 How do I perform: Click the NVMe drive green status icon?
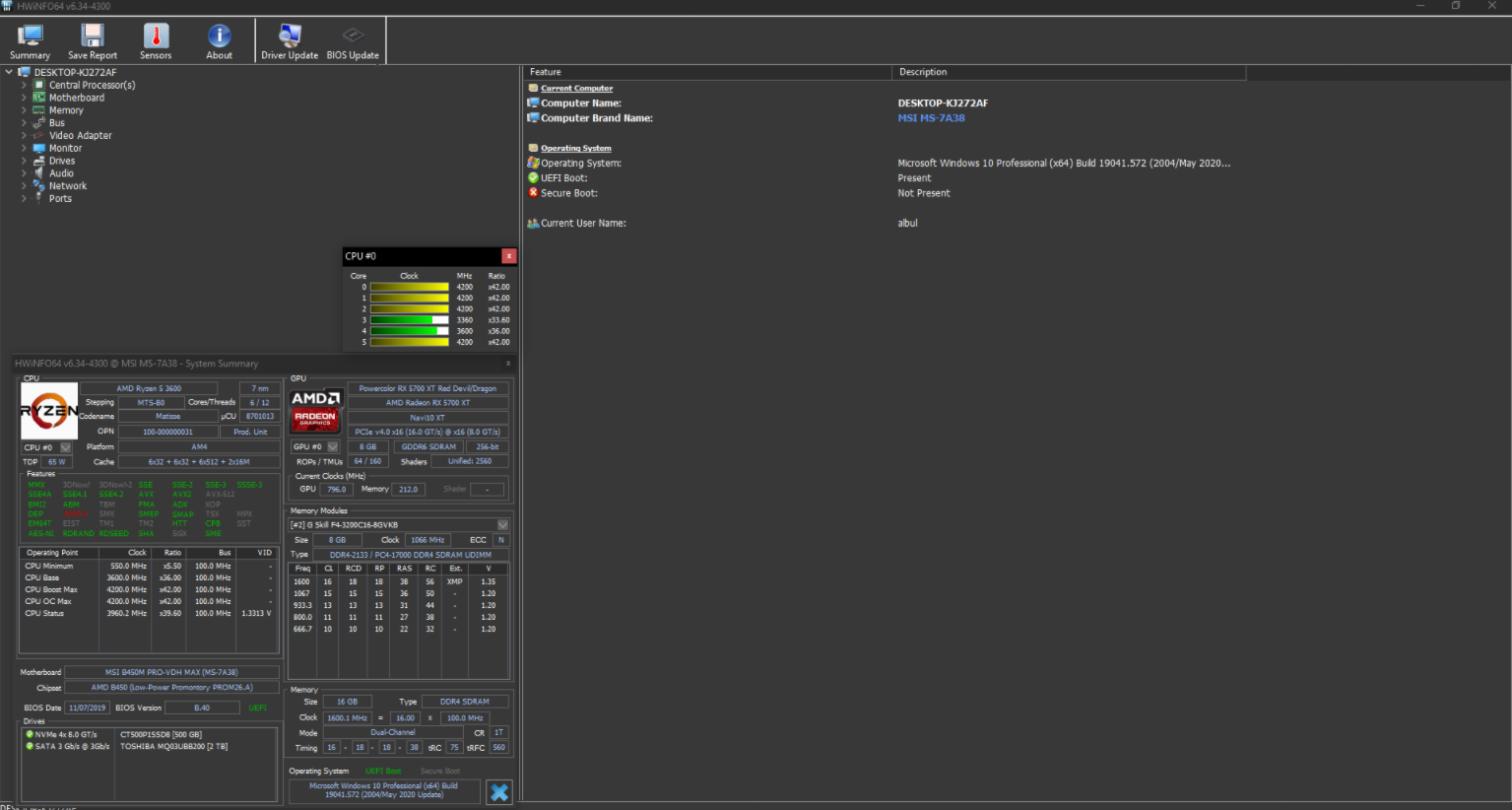(x=30, y=734)
